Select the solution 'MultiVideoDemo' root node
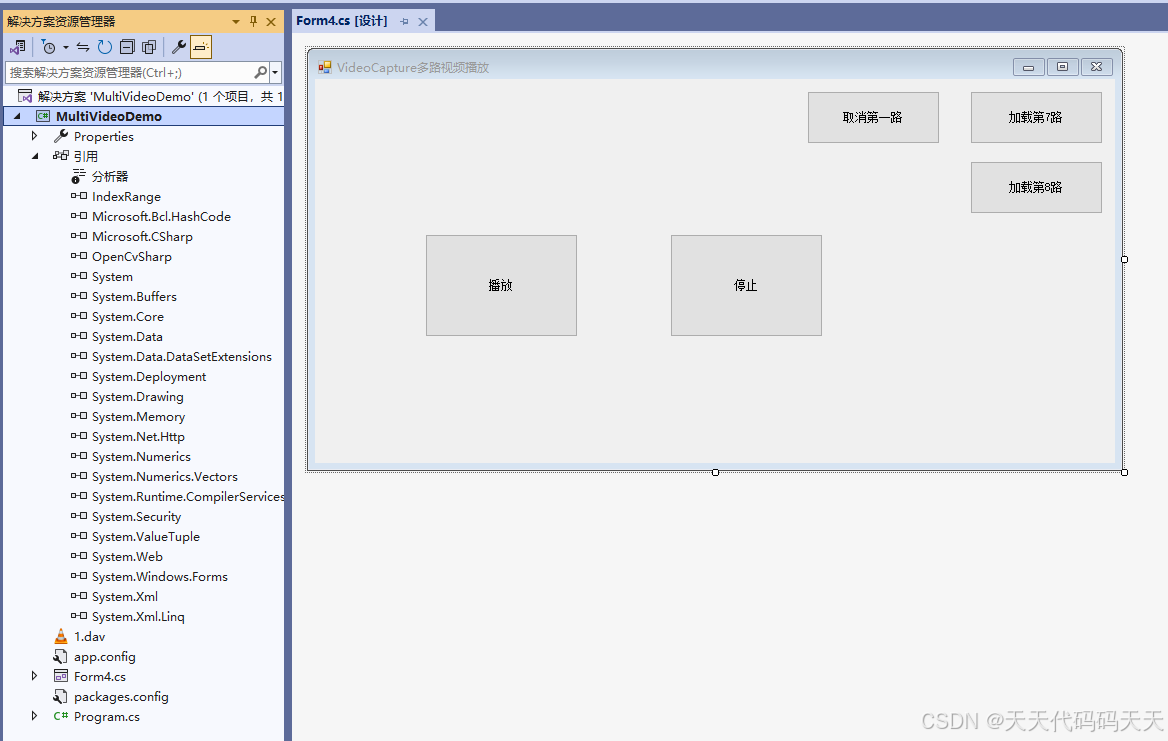 click(x=149, y=96)
